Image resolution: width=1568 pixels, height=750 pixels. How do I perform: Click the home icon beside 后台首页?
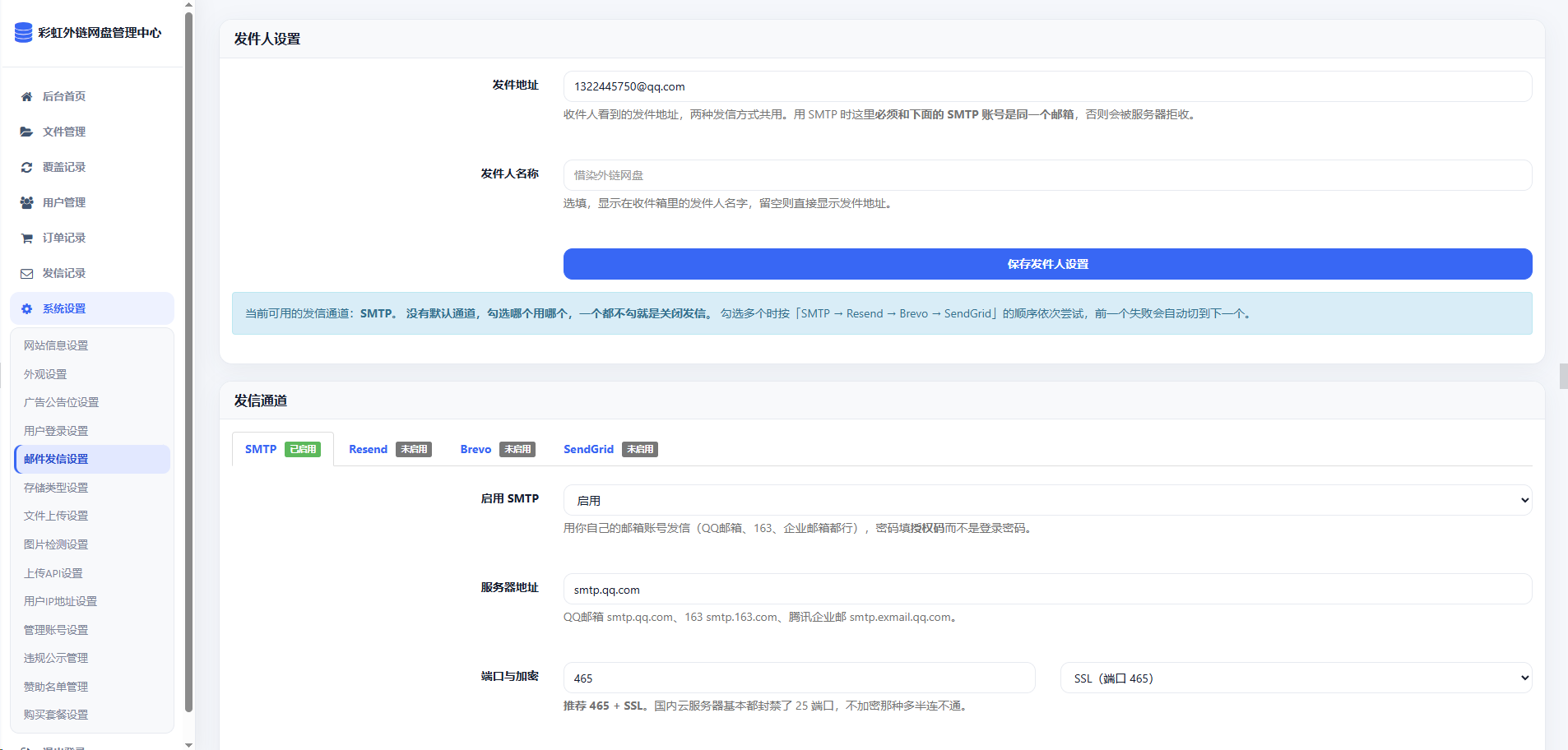(x=26, y=97)
